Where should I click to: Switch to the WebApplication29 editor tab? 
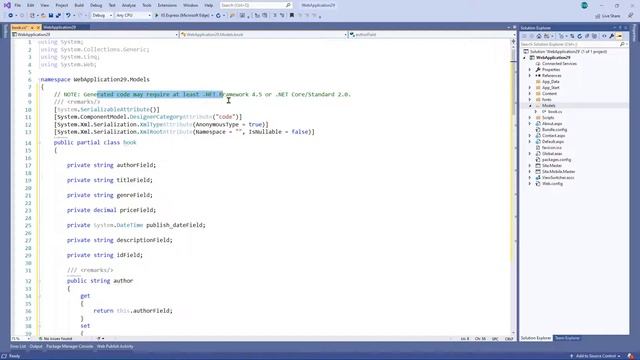pyautogui.click(x=60, y=27)
